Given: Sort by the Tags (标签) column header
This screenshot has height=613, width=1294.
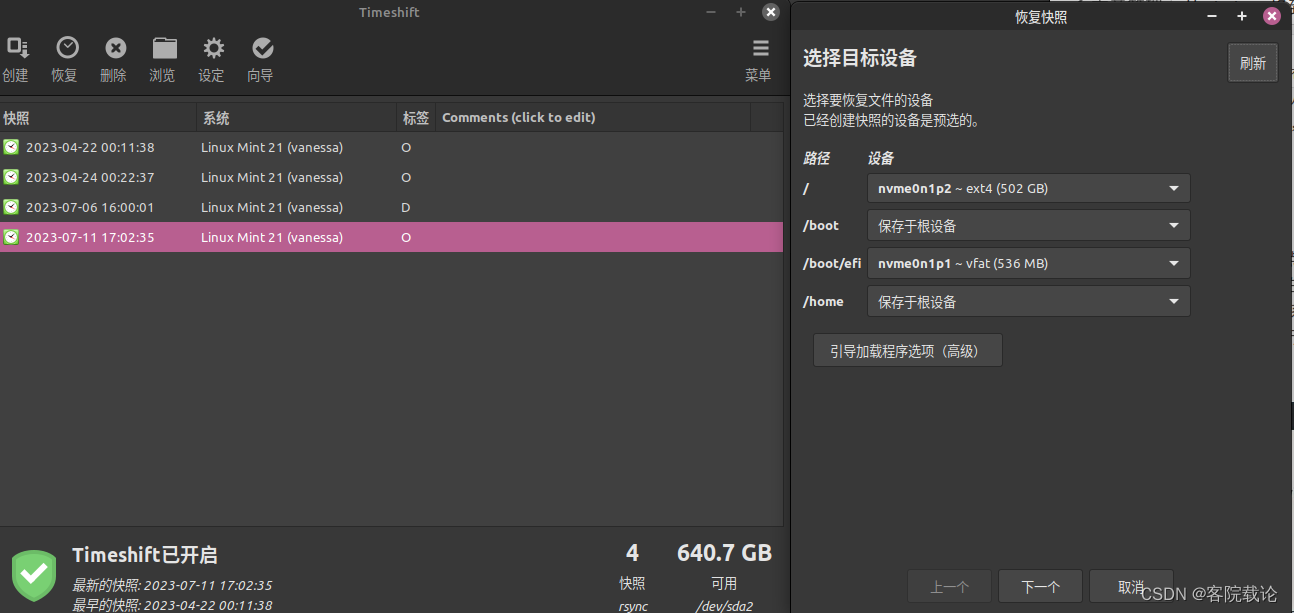Looking at the screenshot, I should (x=416, y=118).
